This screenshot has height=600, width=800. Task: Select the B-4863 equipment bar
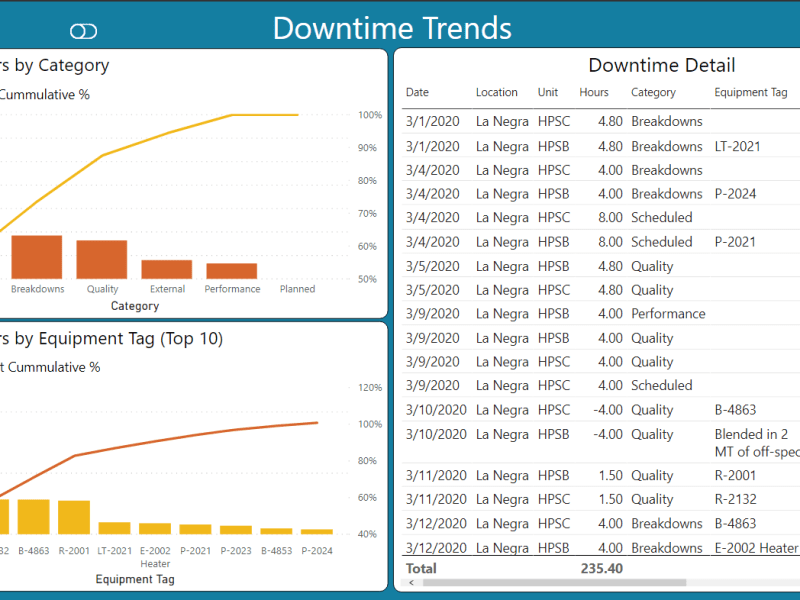34,517
